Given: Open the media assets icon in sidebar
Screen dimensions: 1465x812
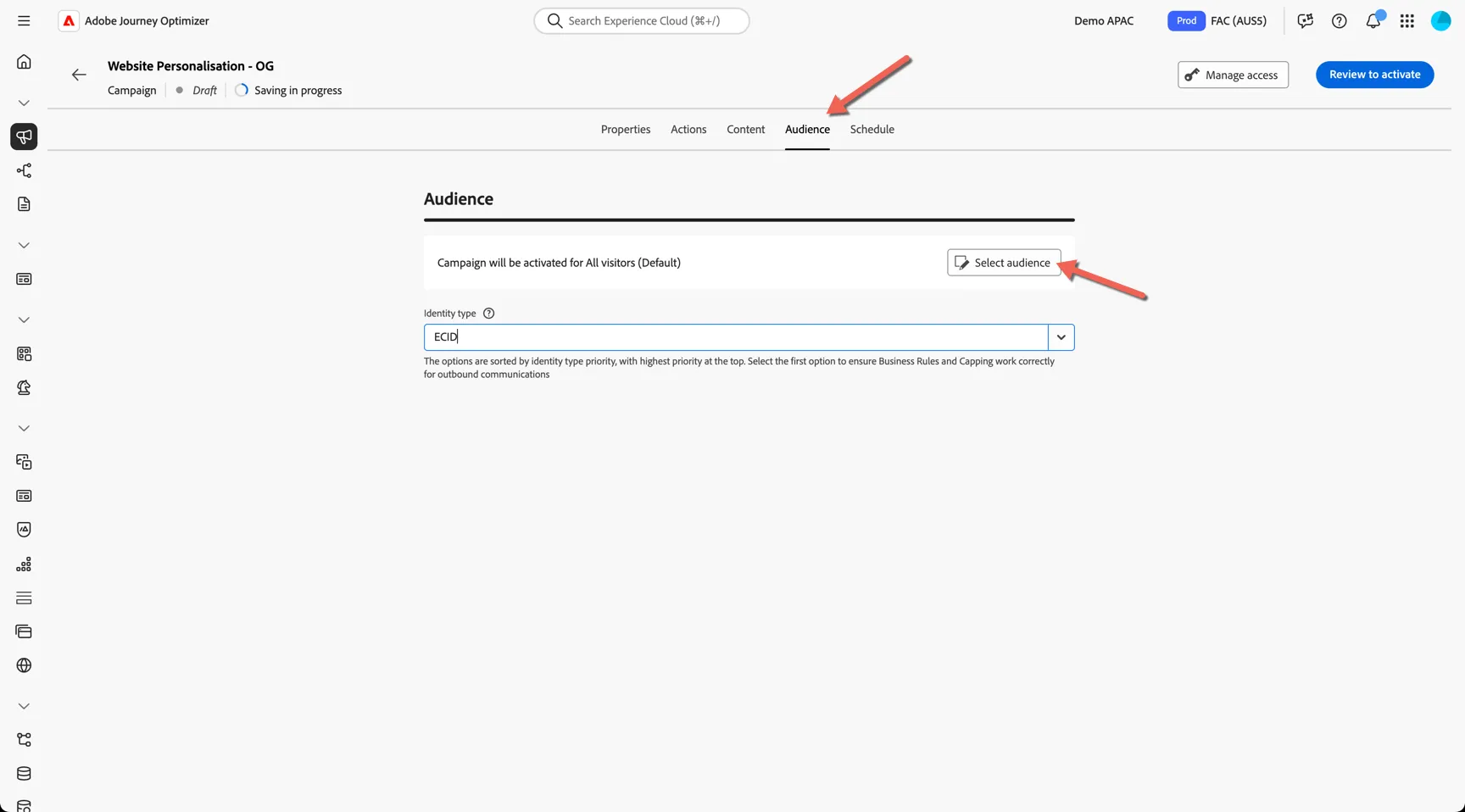Looking at the screenshot, I should pyautogui.click(x=24, y=462).
